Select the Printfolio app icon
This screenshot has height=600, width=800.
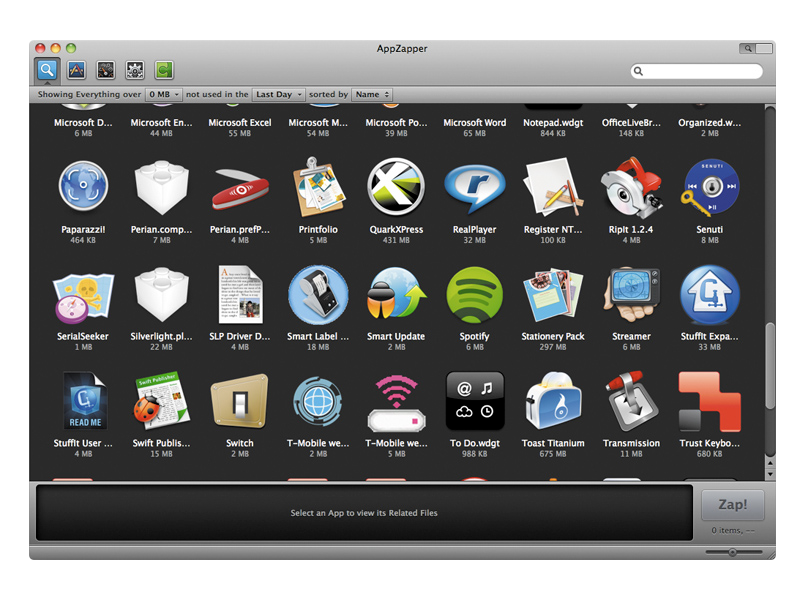(x=318, y=187)
